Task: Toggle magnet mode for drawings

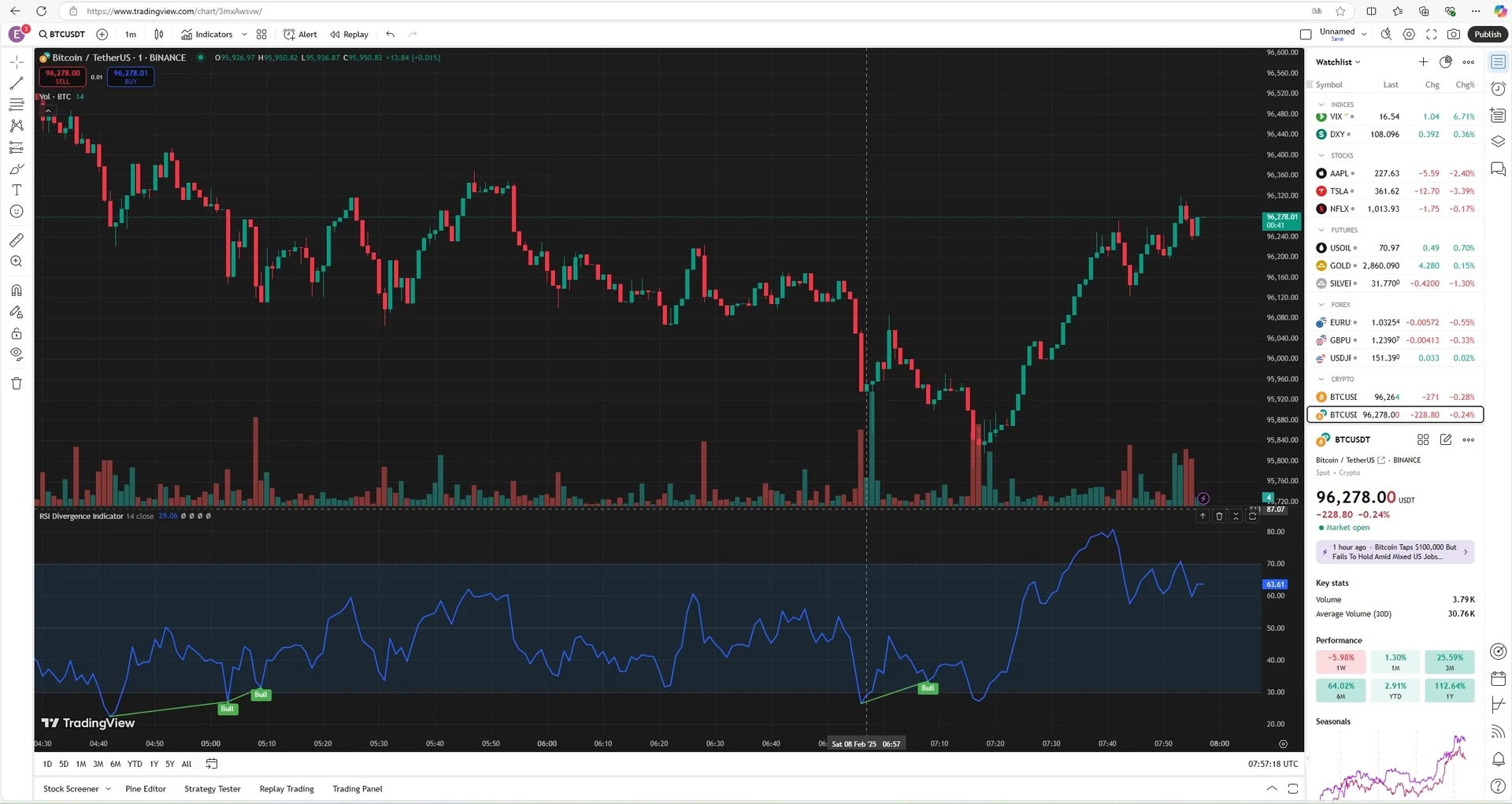Action: (17, 291)
